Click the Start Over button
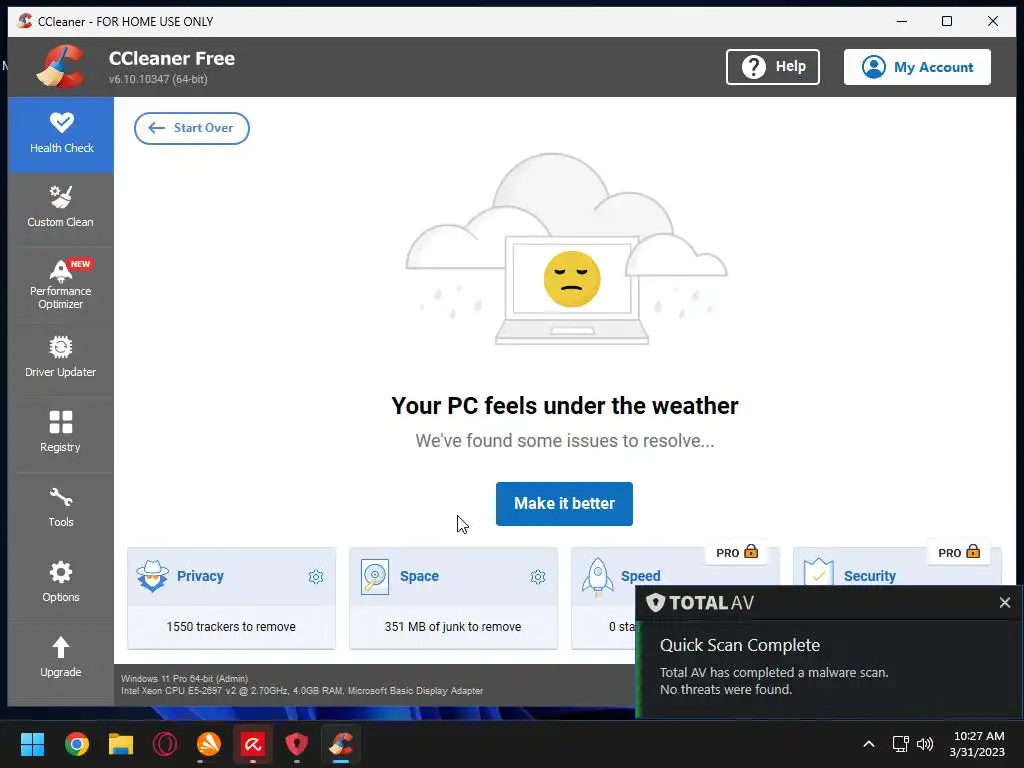 click(191, 128)
